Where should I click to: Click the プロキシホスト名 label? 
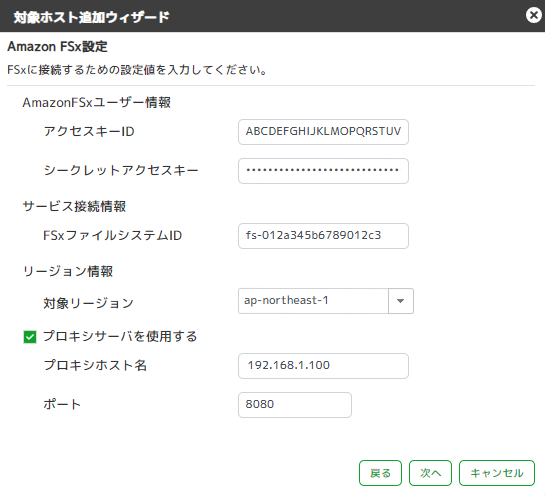(x=95, y=365)
